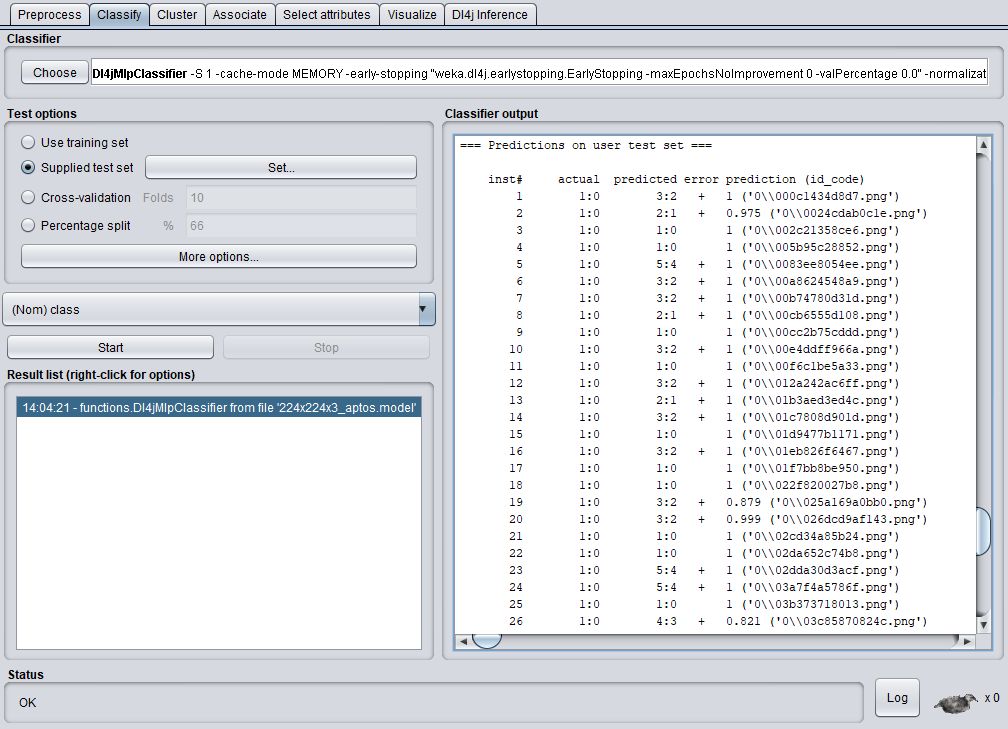Click the vertical scrollbar thumb in output
This screenshot has height=729, width=1008.
point(984,531)
